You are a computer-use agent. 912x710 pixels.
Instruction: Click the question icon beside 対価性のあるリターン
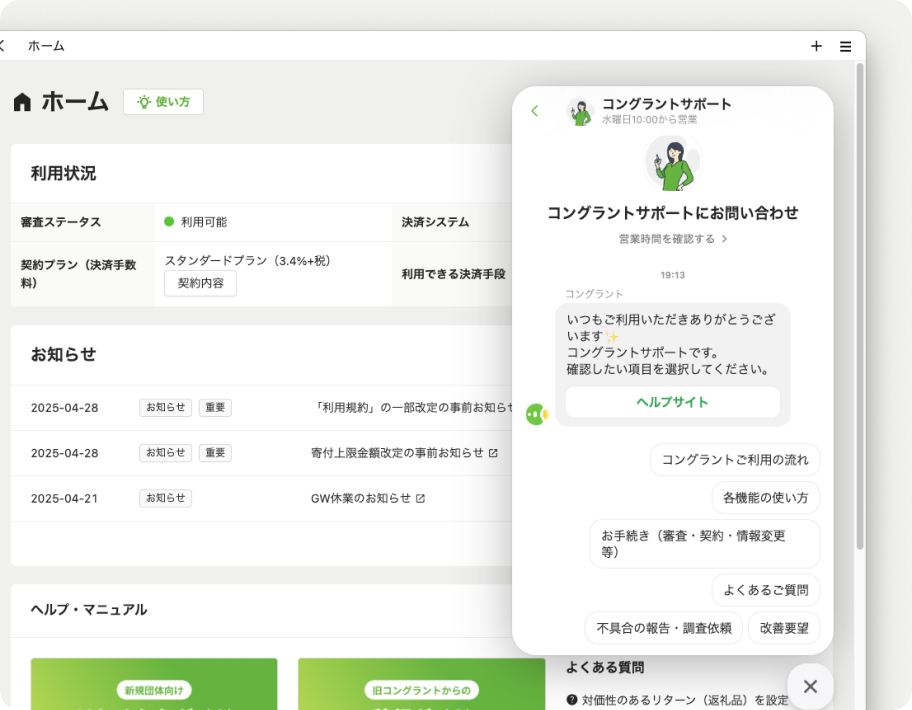[572, 700]
